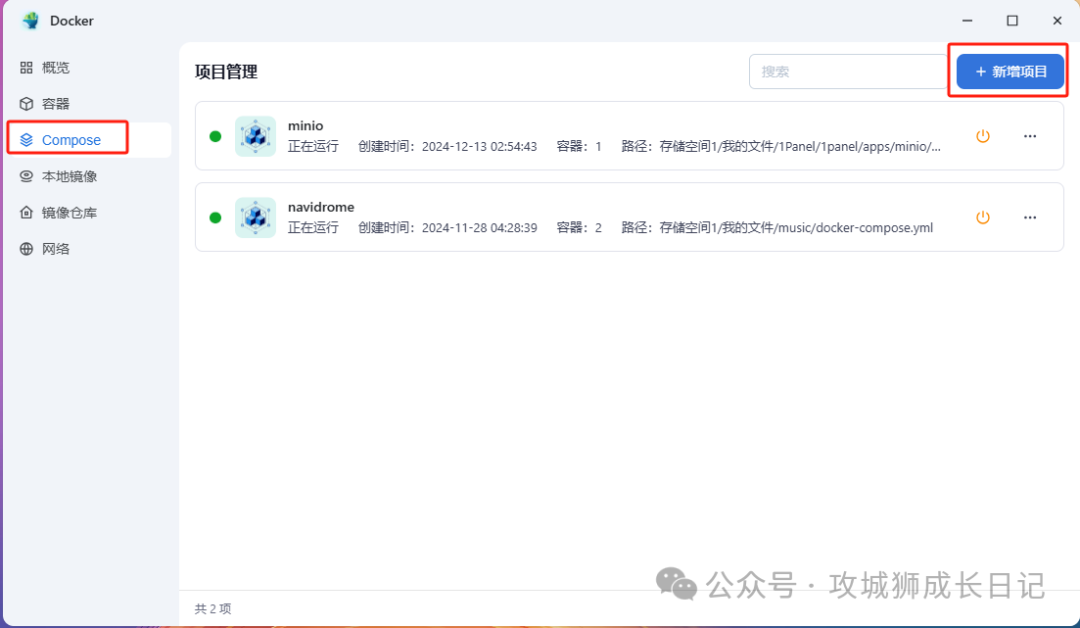Open the 网络 globe icon
Image resolution: width=1080 pixels, height=628 pixels.
[x=26, y=249]
